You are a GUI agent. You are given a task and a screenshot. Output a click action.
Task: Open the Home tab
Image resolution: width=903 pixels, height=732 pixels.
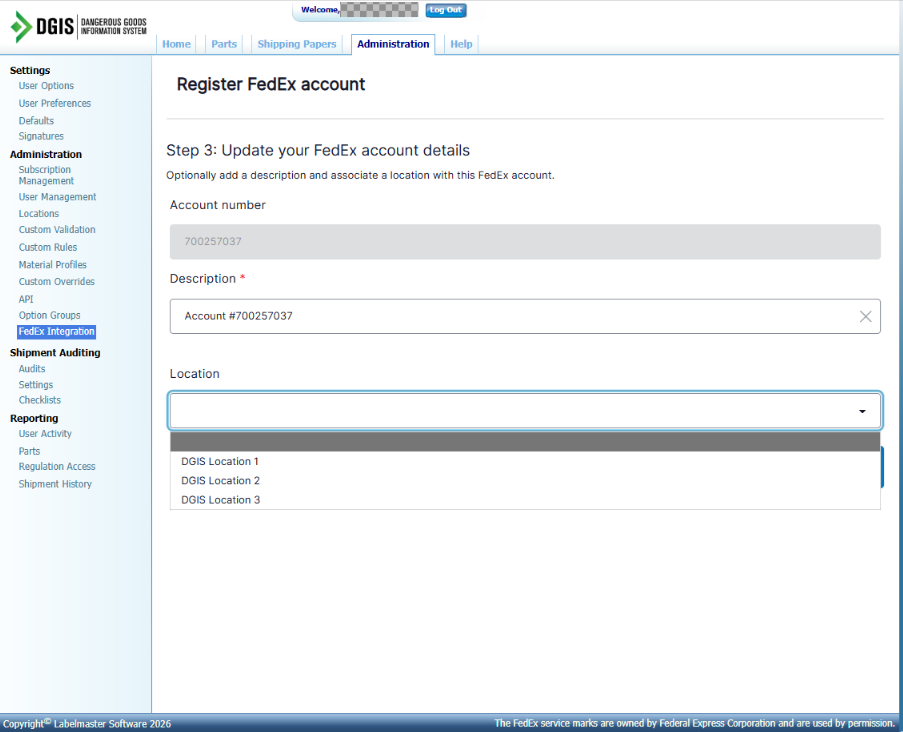click(176, 44)
